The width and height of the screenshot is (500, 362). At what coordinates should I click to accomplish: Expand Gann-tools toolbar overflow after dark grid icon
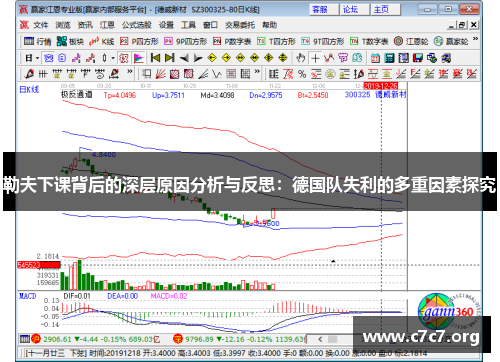[x=257, y=71]
